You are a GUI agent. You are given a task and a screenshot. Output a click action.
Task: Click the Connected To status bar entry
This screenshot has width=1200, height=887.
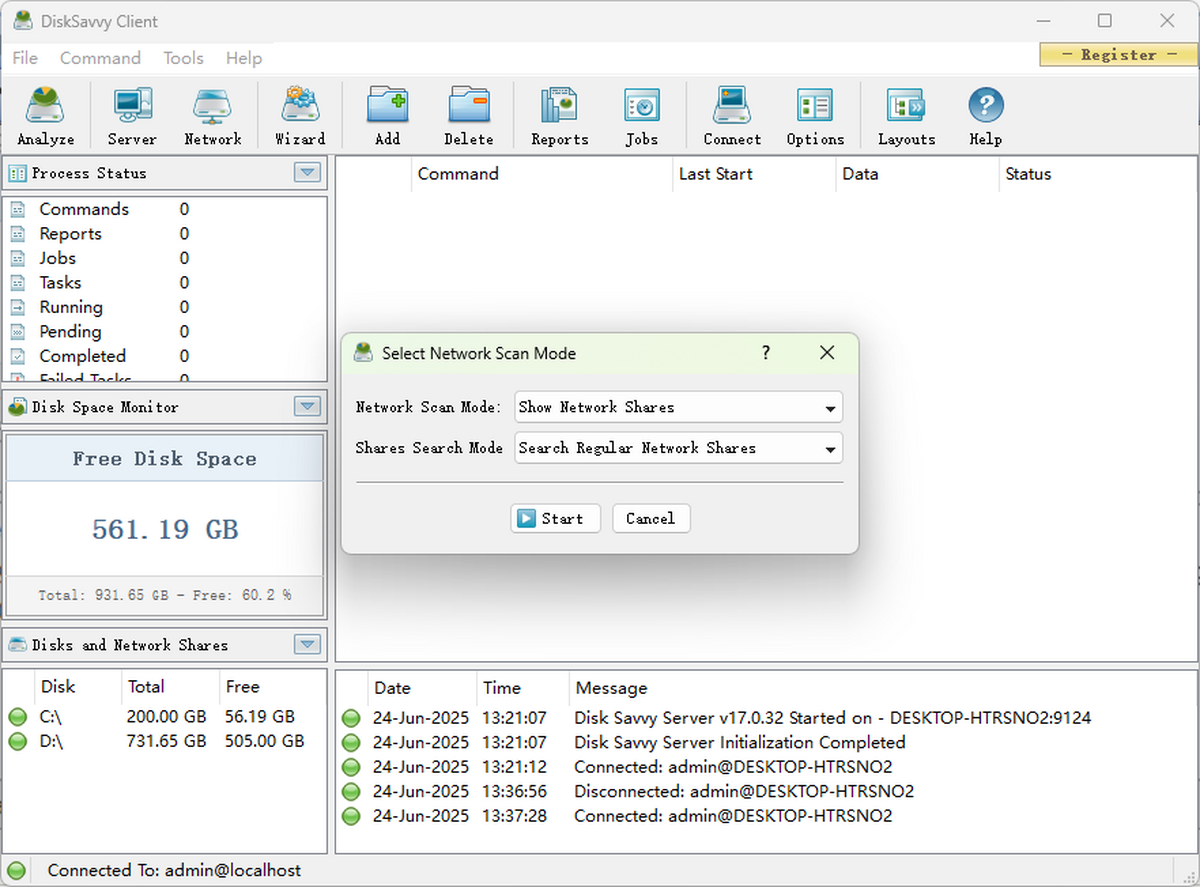pos(175,870)
